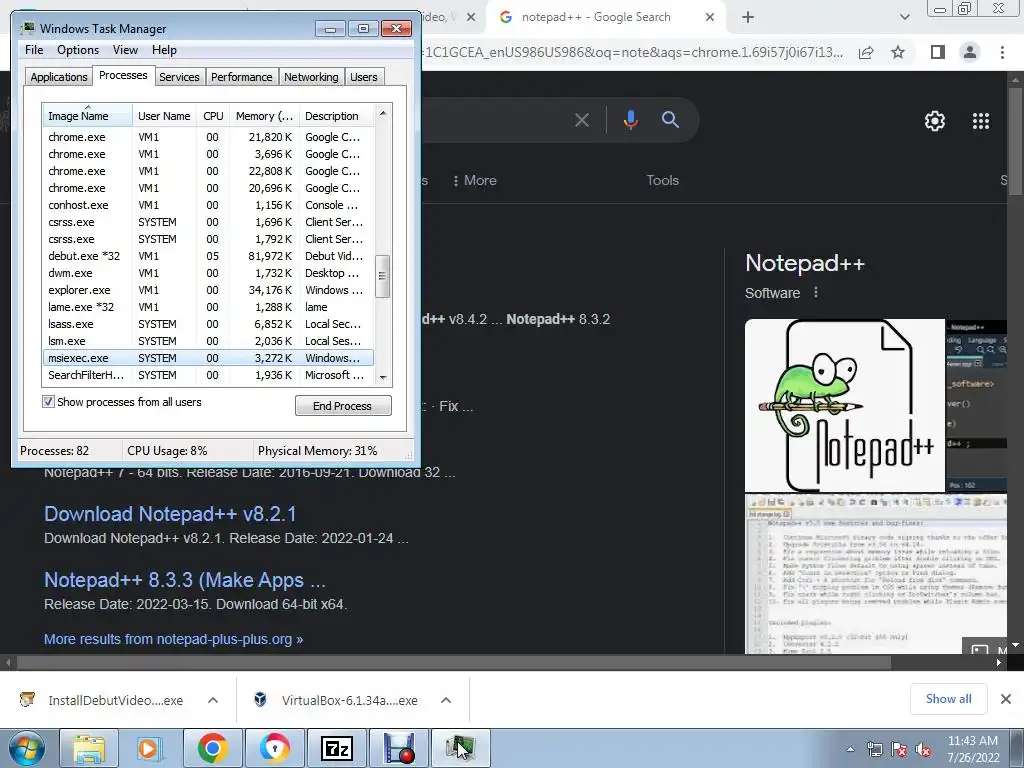Image resolution: width=1024 pixels, height=768 pixels.
Task: Click the network tray icon
Action: (874, 750)
